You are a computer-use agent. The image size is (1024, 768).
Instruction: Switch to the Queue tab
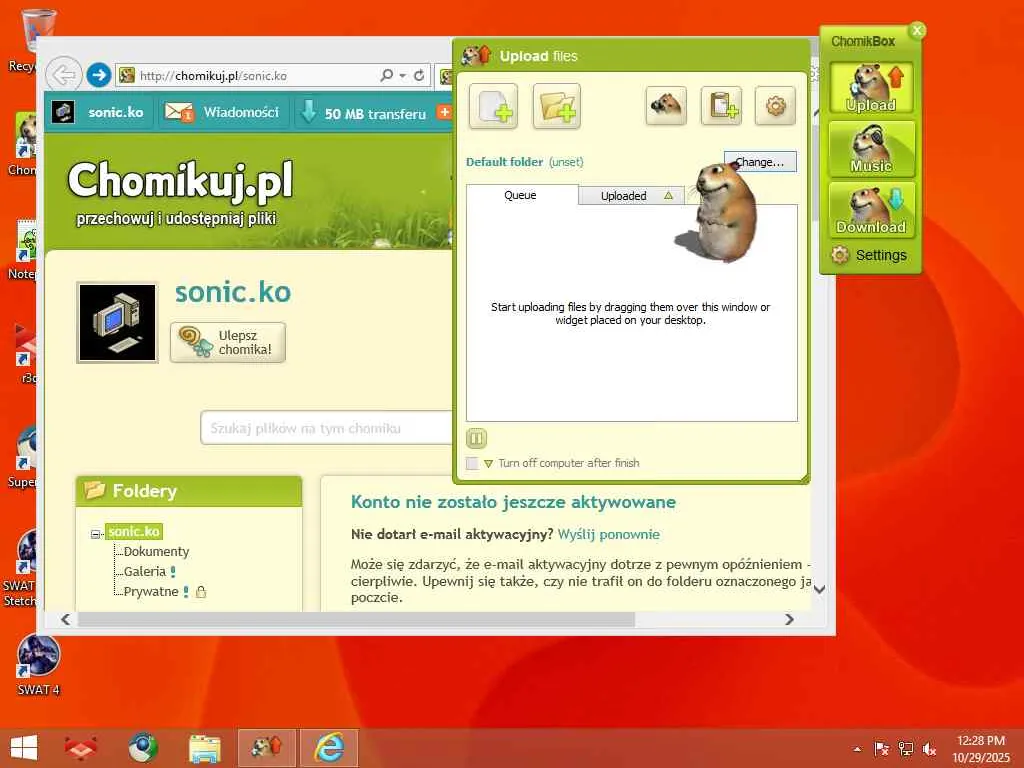point(520,195)
